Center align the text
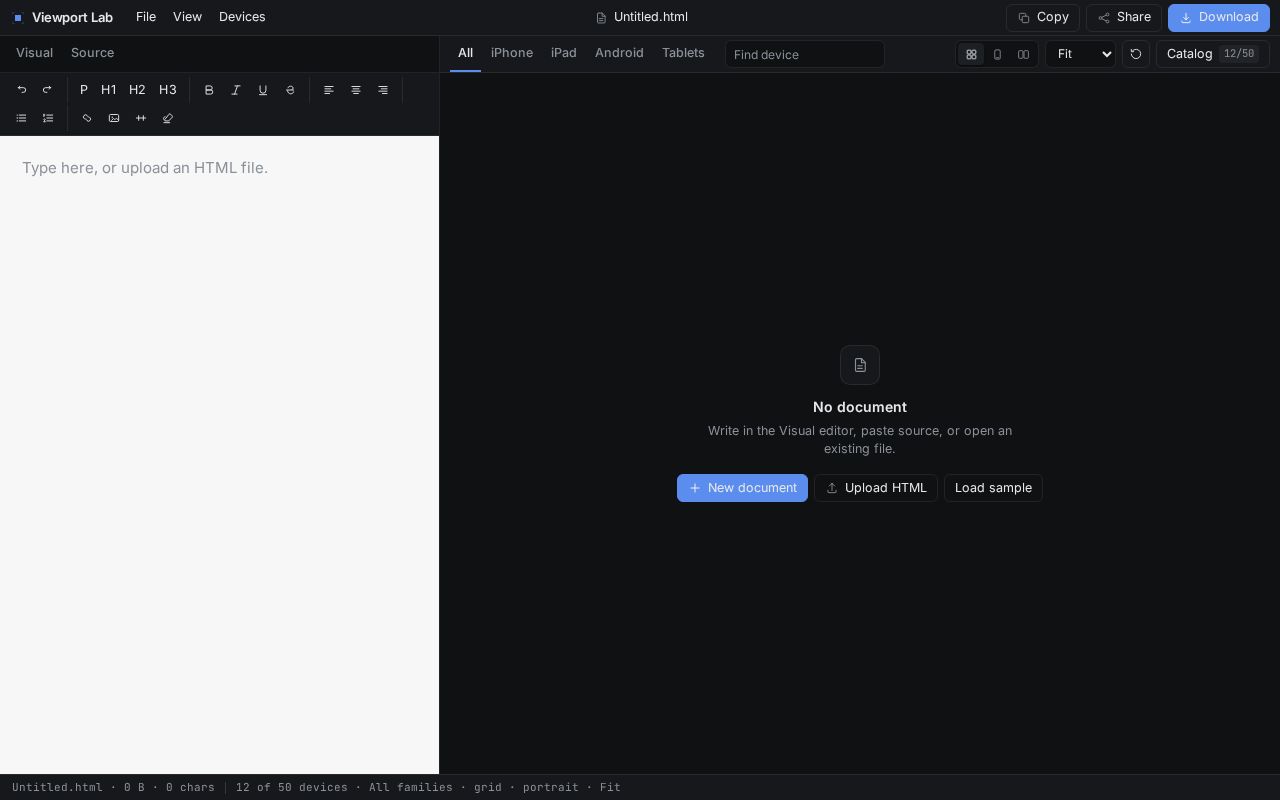This screenshot has height=800, width=1280. (x=356, y=90)
